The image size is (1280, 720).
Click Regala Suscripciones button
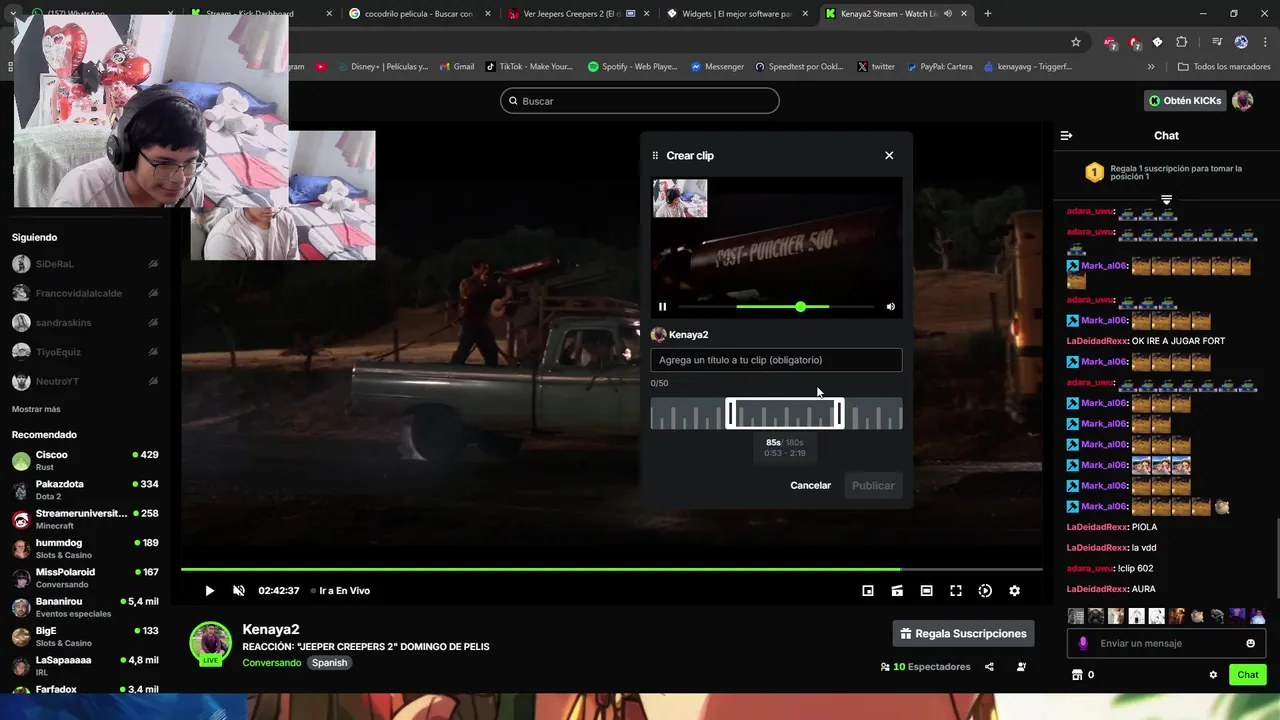coord(963,634)
